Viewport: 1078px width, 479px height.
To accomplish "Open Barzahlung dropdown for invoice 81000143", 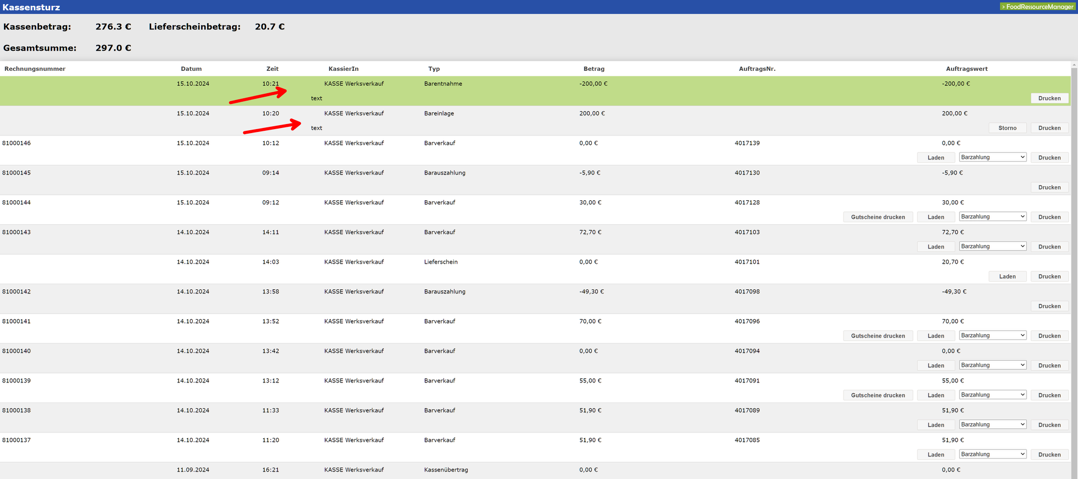I will click(992, 246).
